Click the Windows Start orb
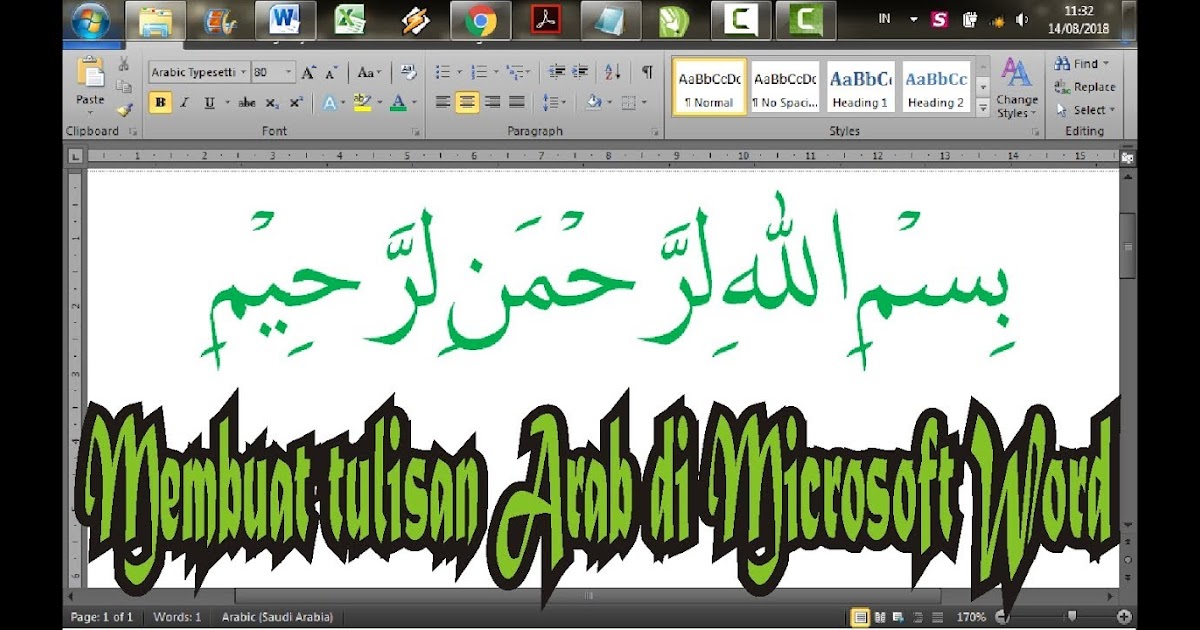The height and width of the screenshot is (630, 1200). (91, 20)
